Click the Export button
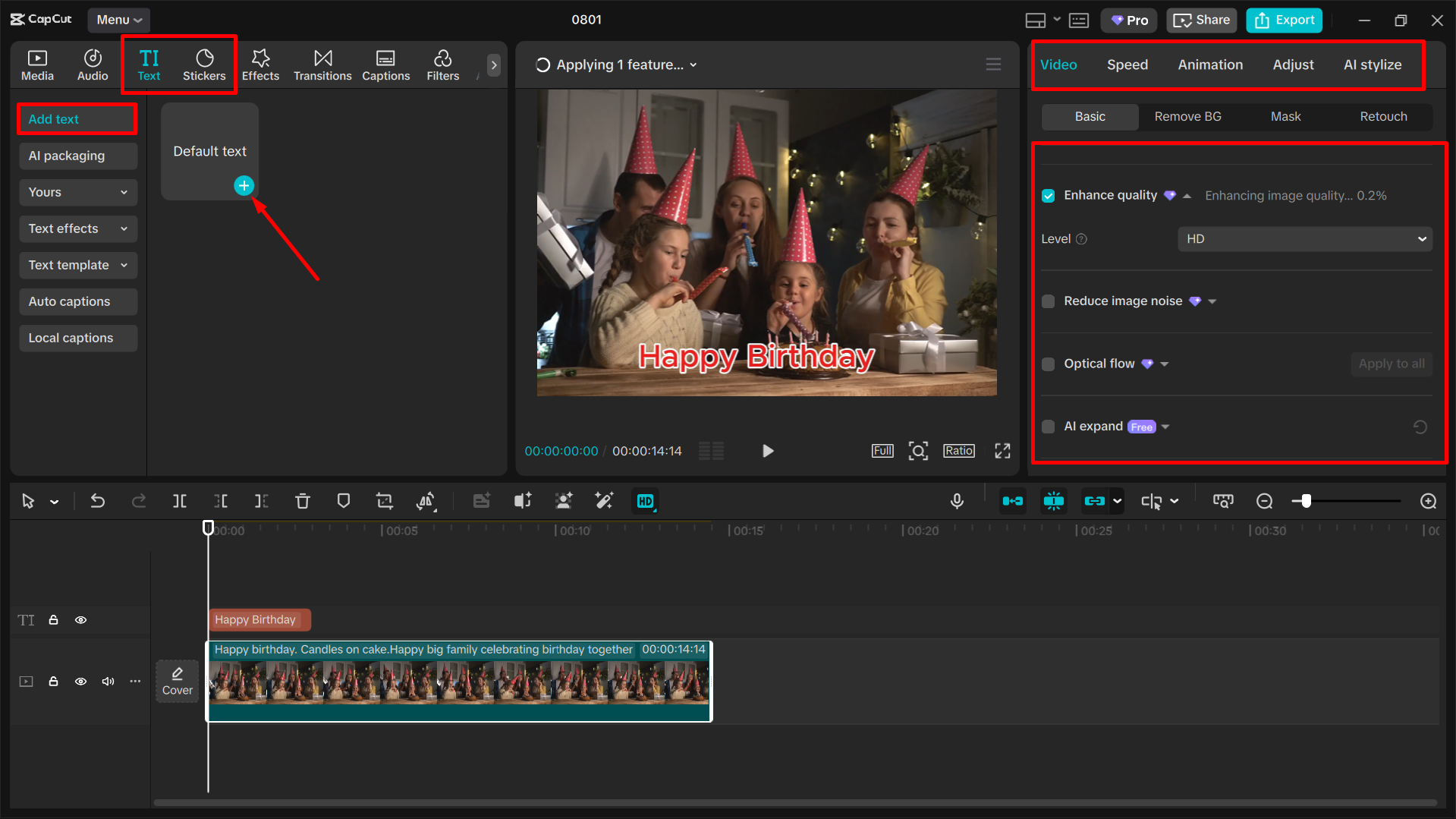Viewport: 1456px width, 819px height. (x=1283, y=20)
